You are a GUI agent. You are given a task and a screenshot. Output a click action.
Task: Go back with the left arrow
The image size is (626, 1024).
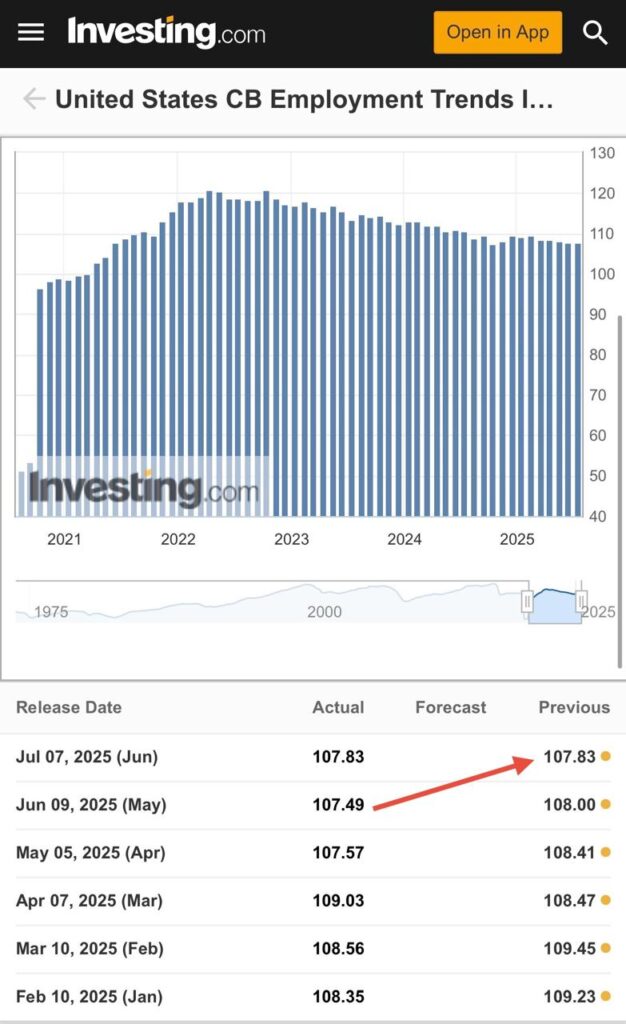(x=33, y=99)
